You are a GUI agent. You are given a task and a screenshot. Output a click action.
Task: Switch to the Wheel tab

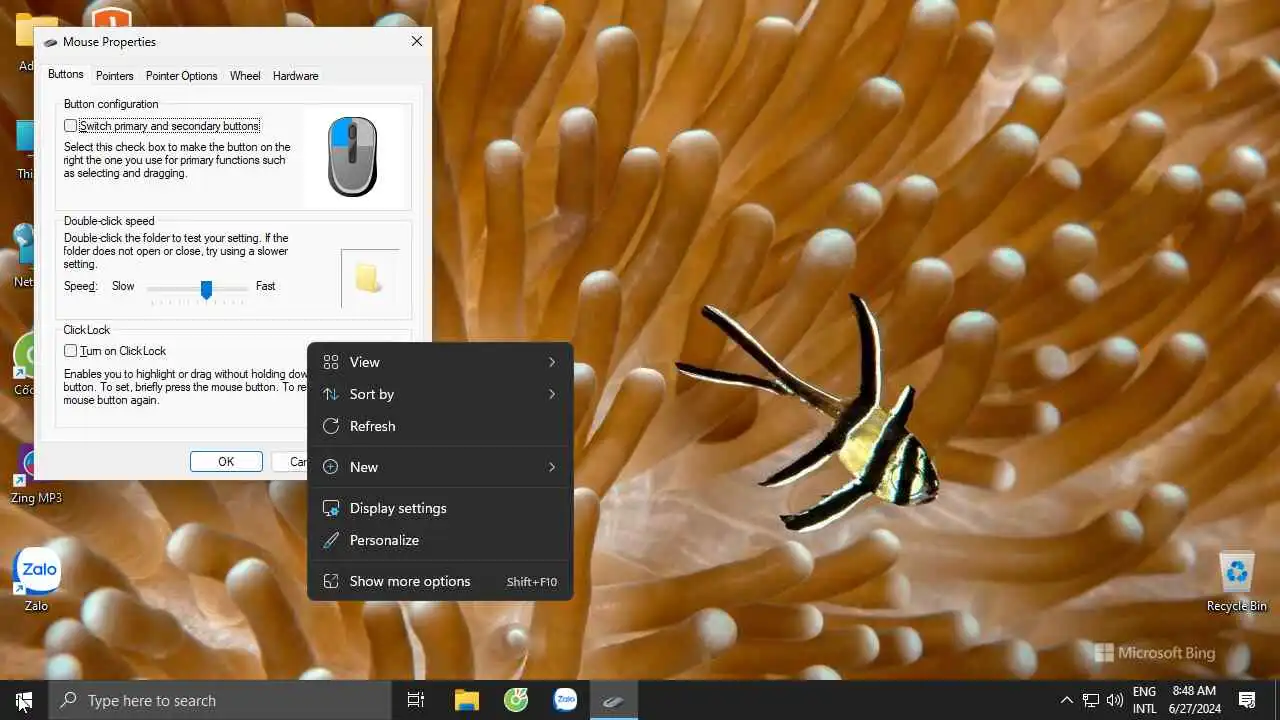[245, 76]
